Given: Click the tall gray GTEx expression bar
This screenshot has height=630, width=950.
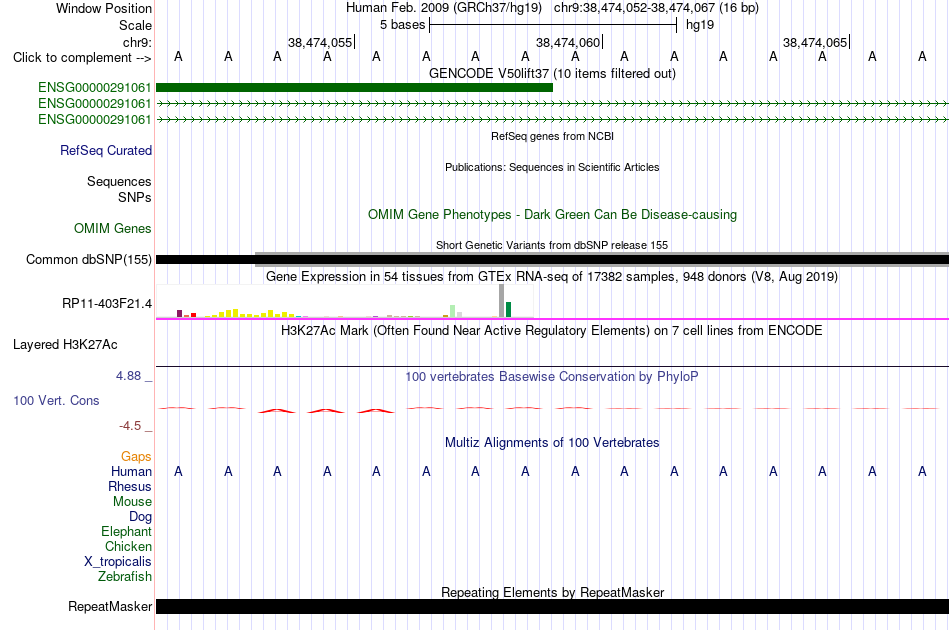Looking at the screenshot, I should pyautogui.click(x=502, y=300).
